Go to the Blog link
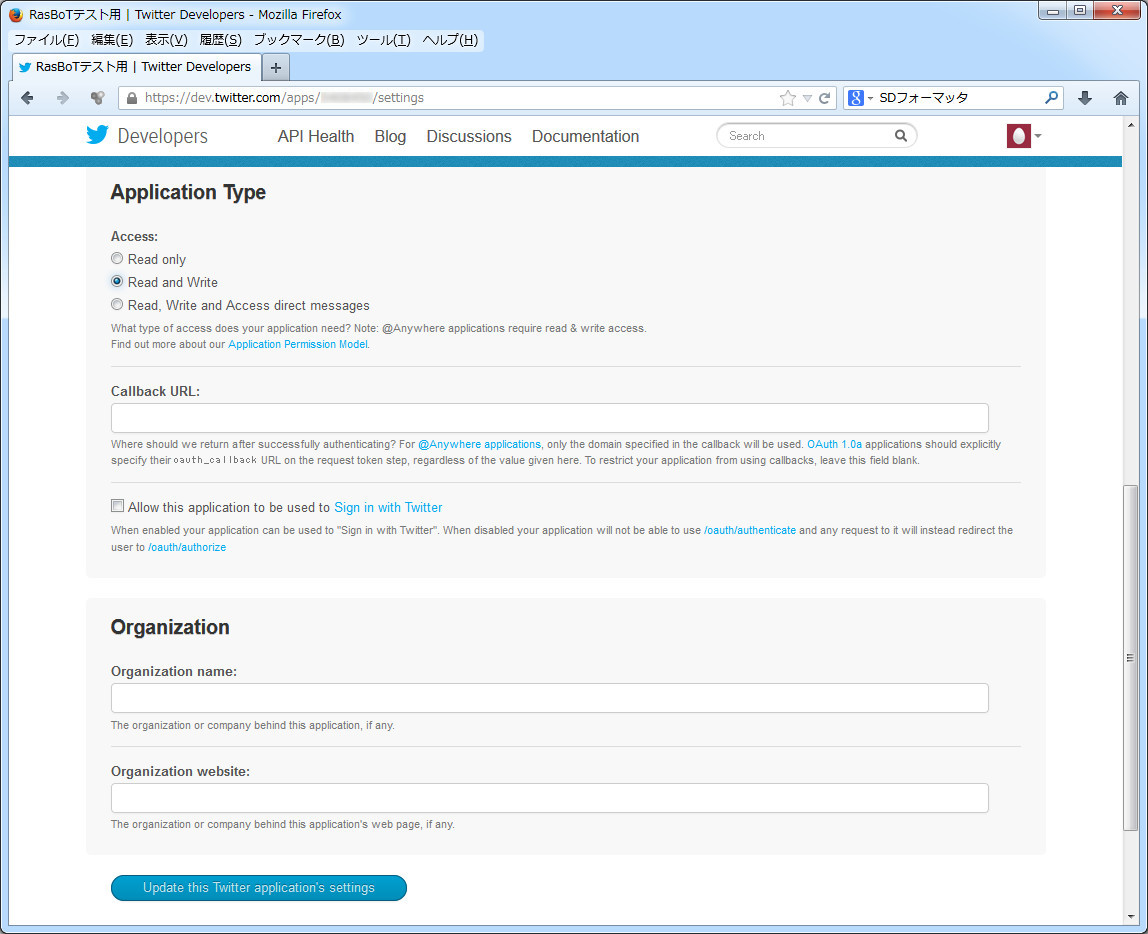 pos(390,136)
